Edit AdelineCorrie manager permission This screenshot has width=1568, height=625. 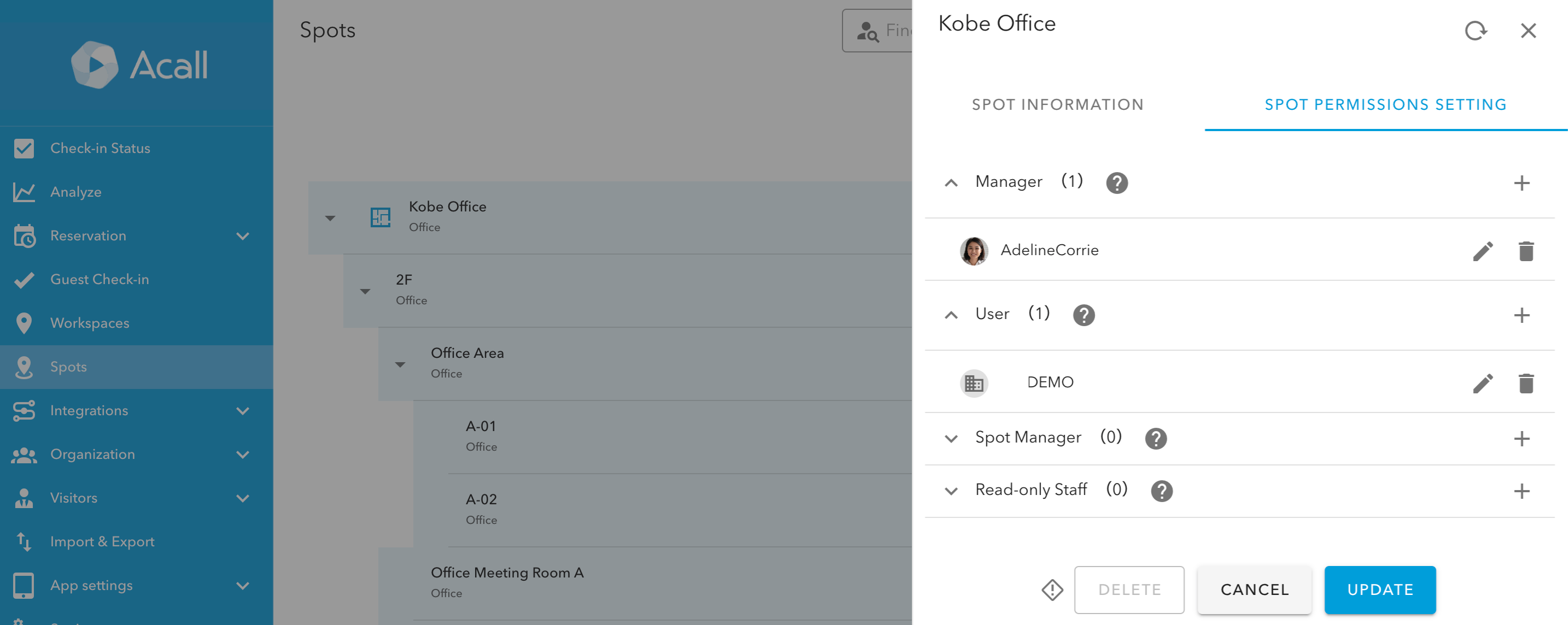point(1482,251)
